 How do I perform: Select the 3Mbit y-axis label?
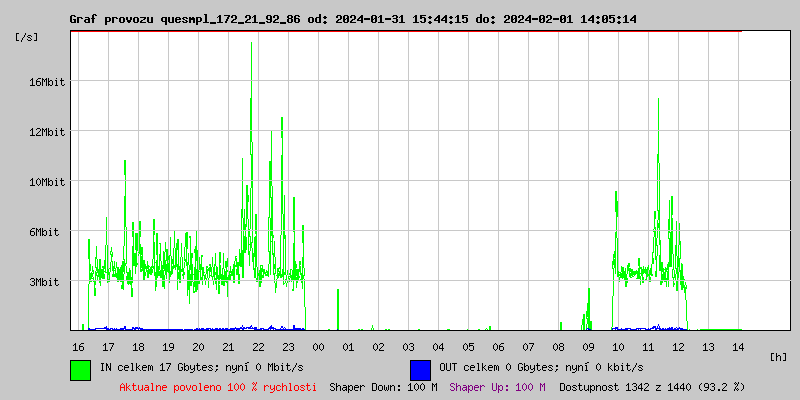[x=46, y=282]
